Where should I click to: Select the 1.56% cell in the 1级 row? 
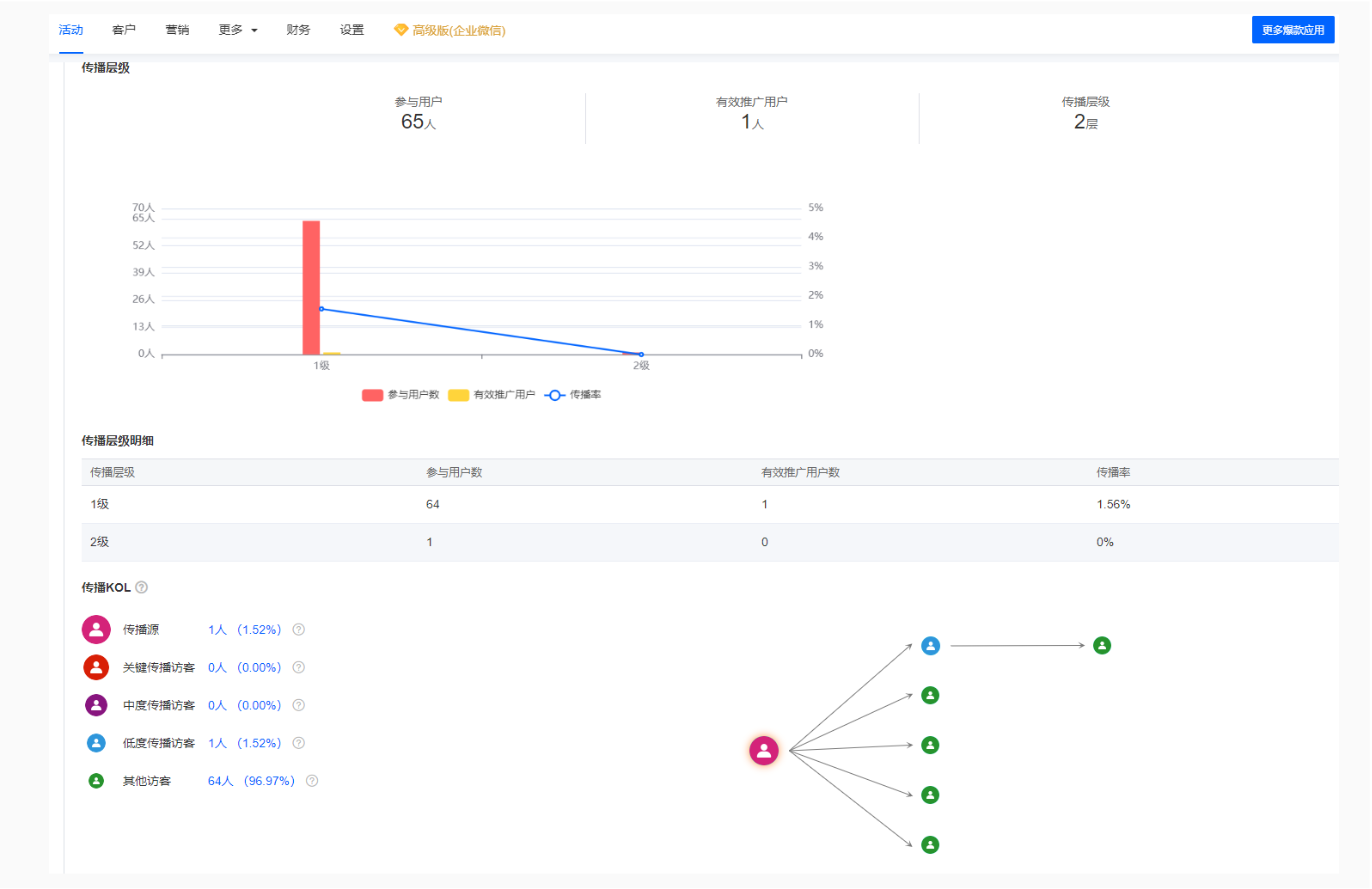(x=1114, y=504)
